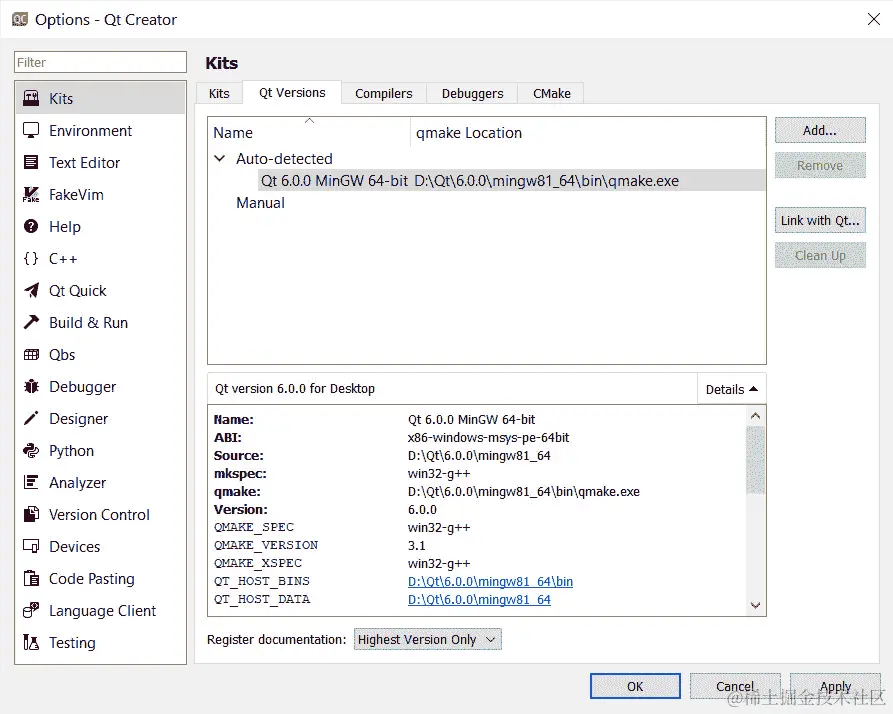
Task: Open the Build & Run hammer icon
Action: click(x=31, y=322)
